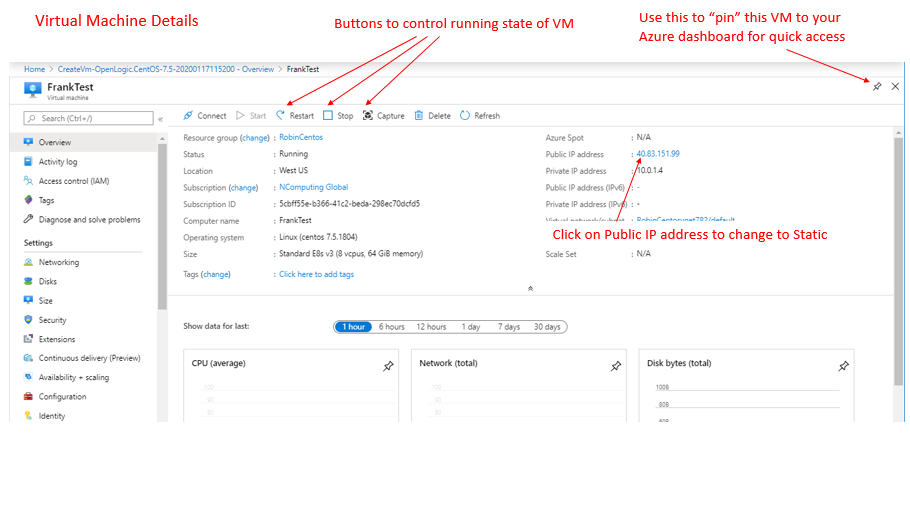Click the Subscription ID value text
The image size is (910, 512).
click(x=349, y=204)
